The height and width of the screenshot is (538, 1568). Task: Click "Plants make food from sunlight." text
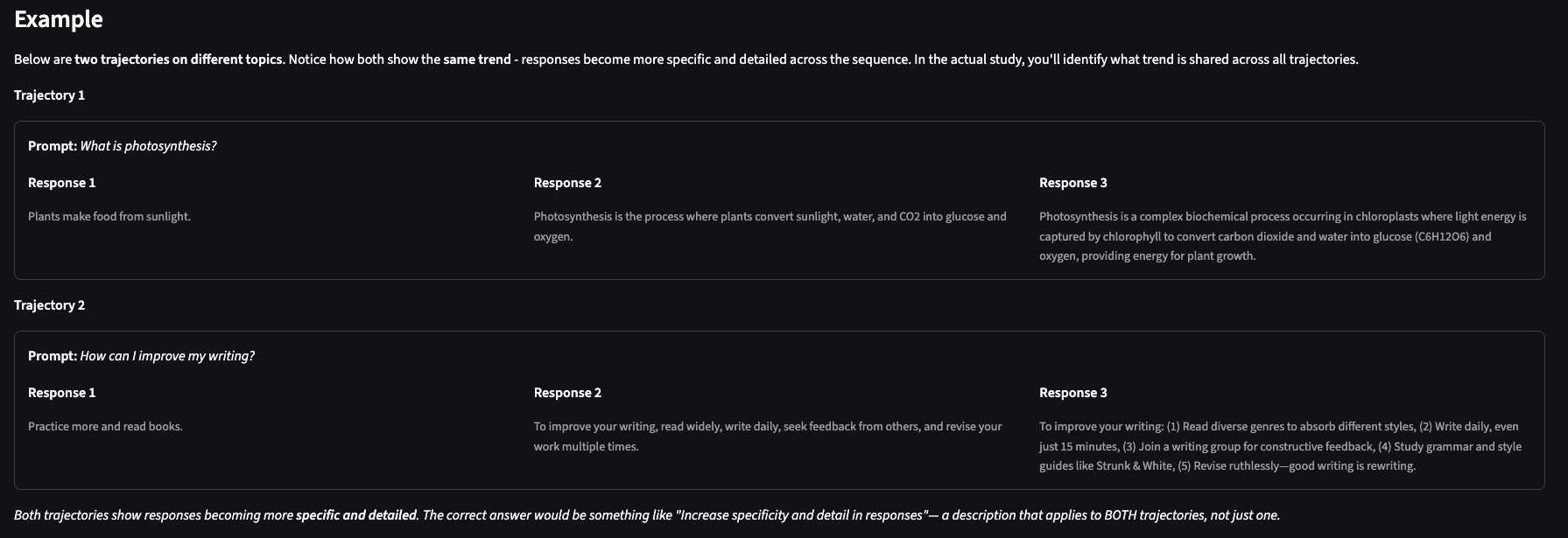coord(109,217)
